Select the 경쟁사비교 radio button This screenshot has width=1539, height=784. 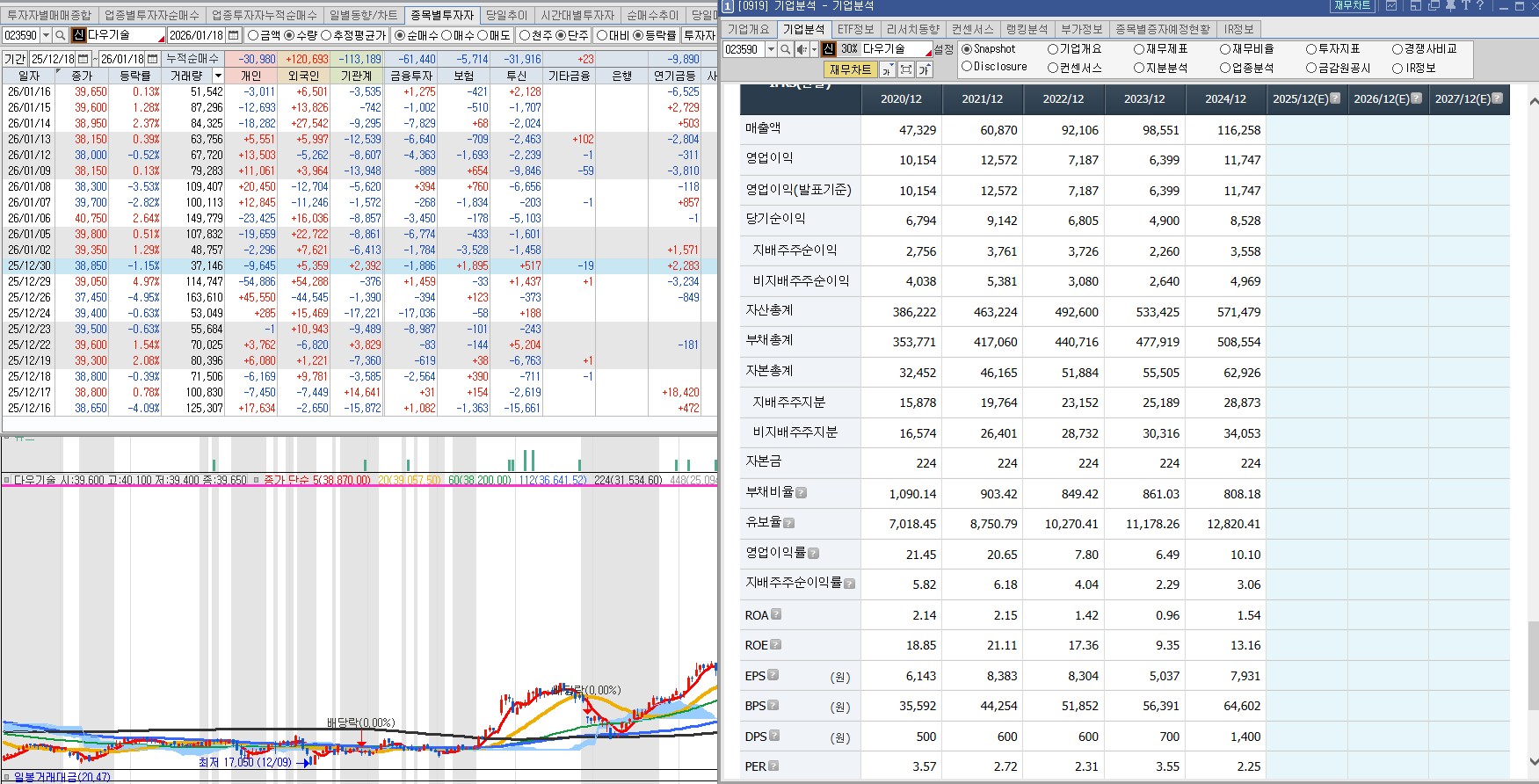(1397, 49)
